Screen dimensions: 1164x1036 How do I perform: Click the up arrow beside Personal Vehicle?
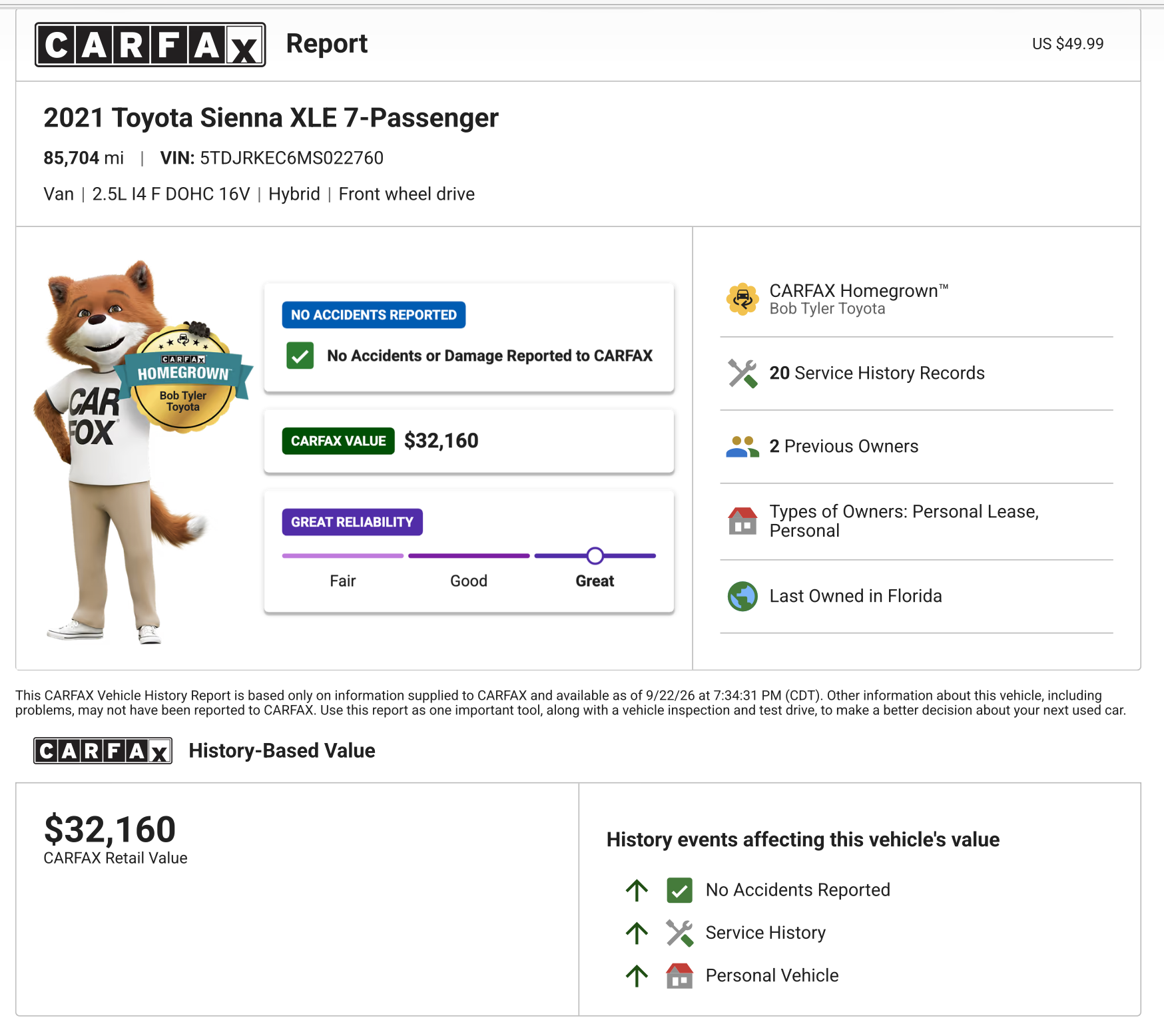(x=637, y=976)
